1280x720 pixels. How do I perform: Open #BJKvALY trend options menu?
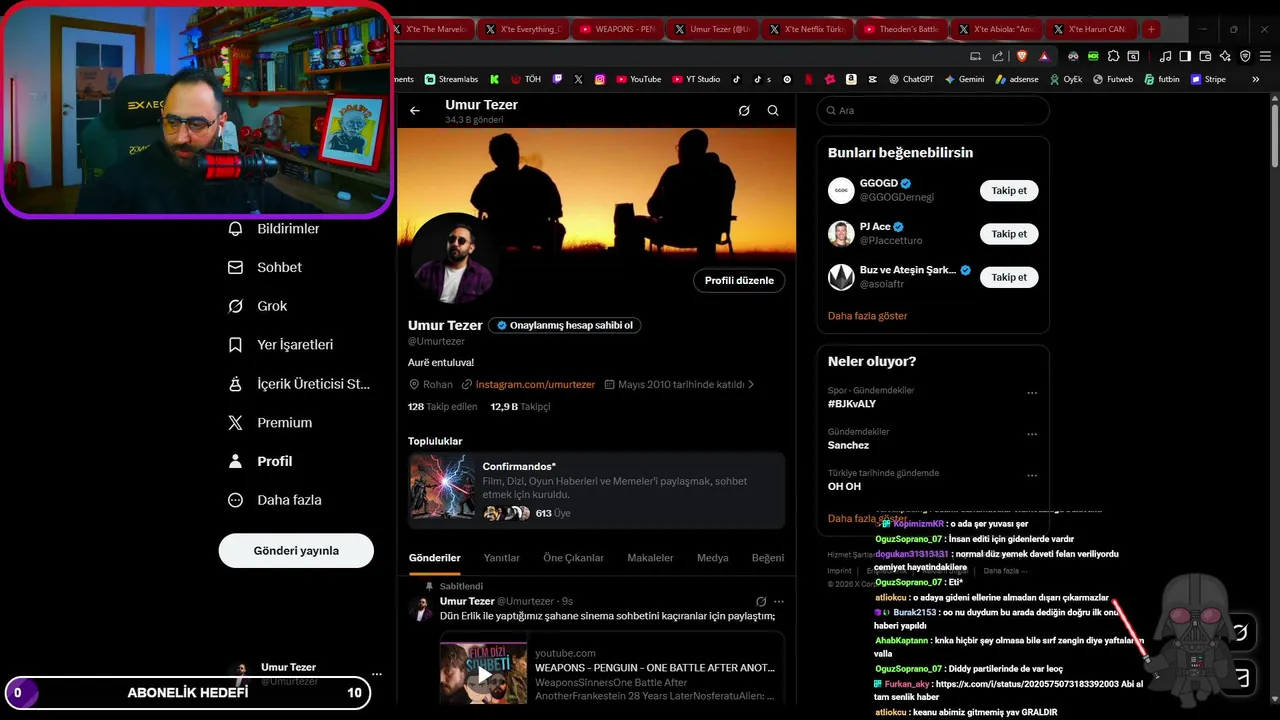click(1032, 393)
